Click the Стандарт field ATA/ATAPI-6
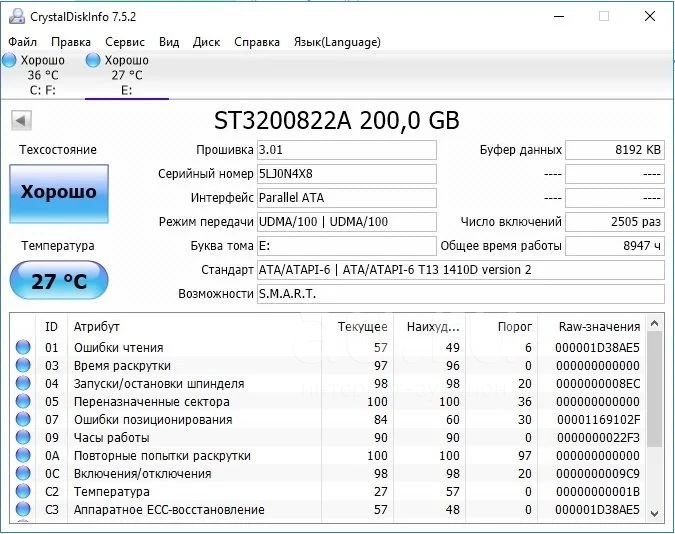The width and height of the screenshot is (675, 534). tap(461, 270)
